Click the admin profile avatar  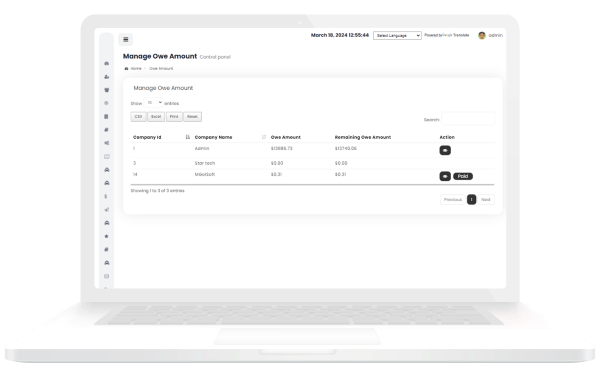click(x=482, y=36)
